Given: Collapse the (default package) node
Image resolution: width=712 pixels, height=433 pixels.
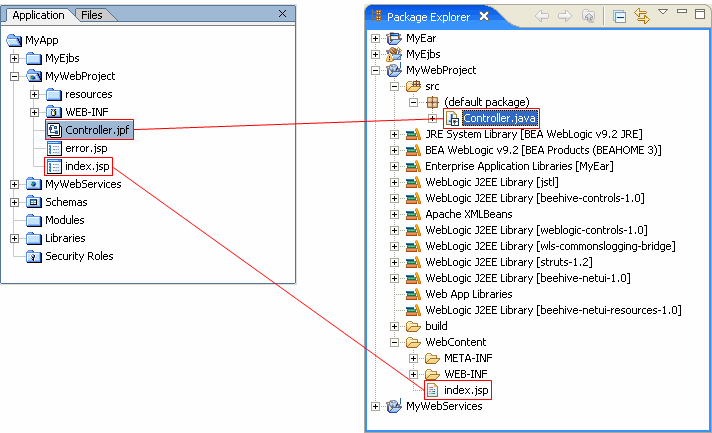Looking at the screenshot, I should tap(413, 103).
